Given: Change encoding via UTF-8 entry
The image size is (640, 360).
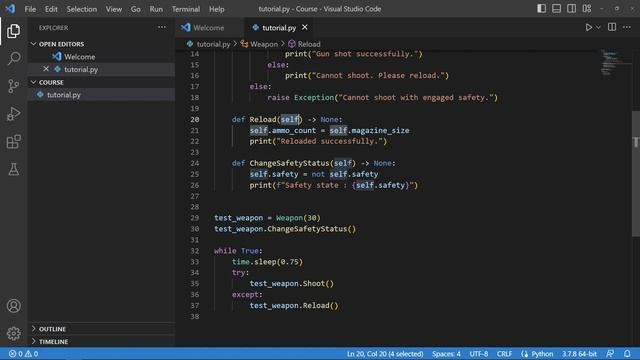Looking at the screenshot, I should pyautogui.click(x=478, y=354).
